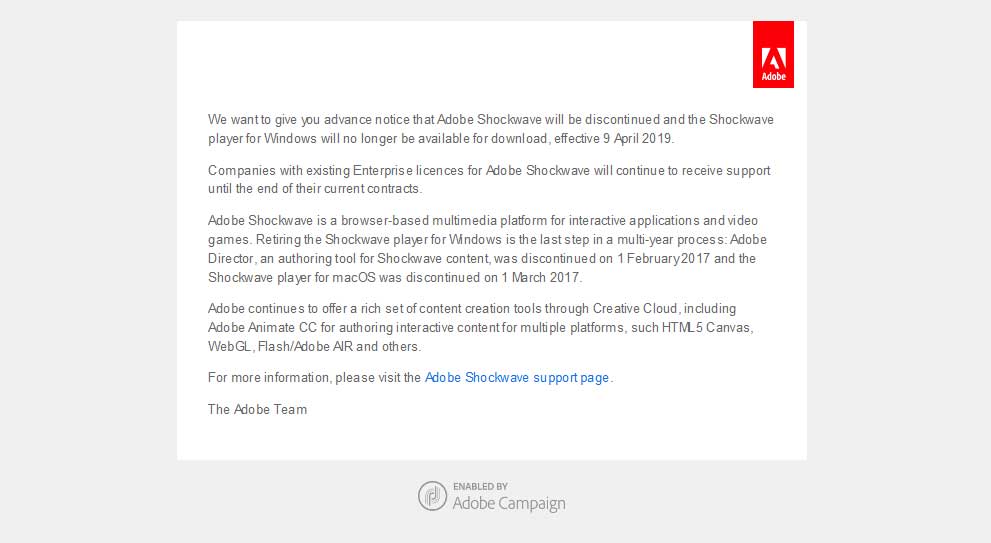Click the "For more information, please visit" text

[314, 378]
